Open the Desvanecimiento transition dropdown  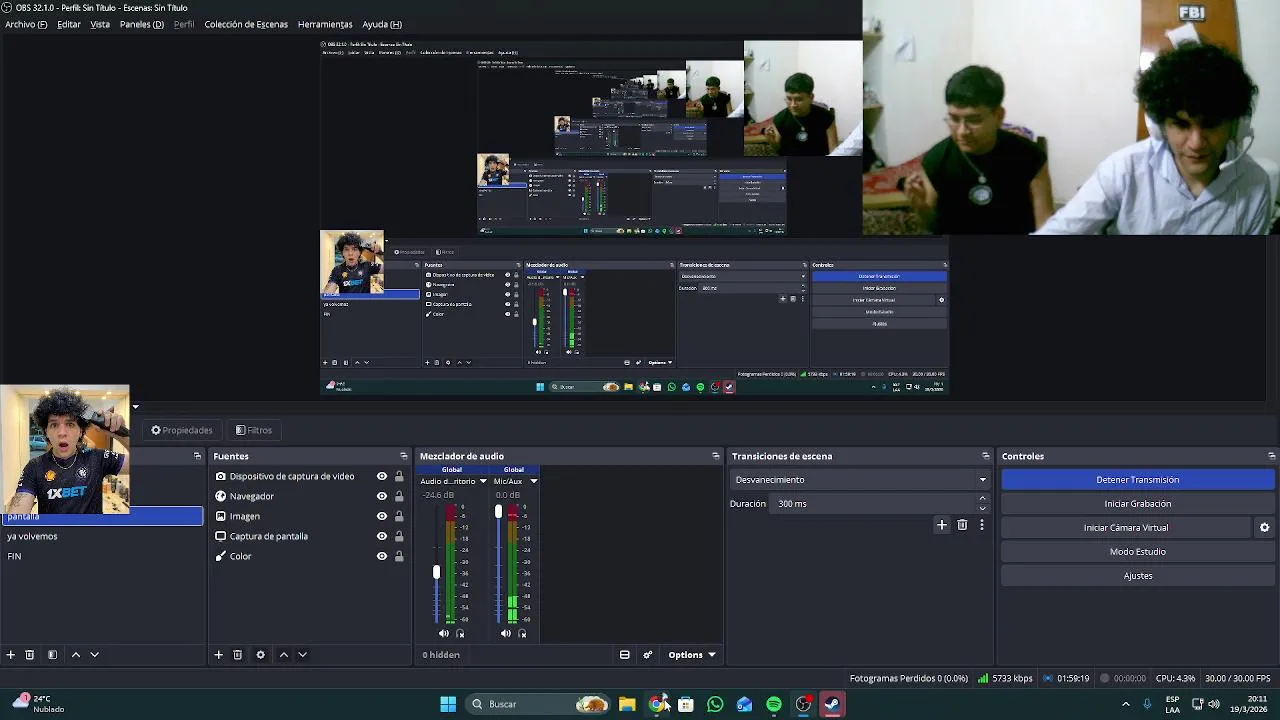[860, 480]
